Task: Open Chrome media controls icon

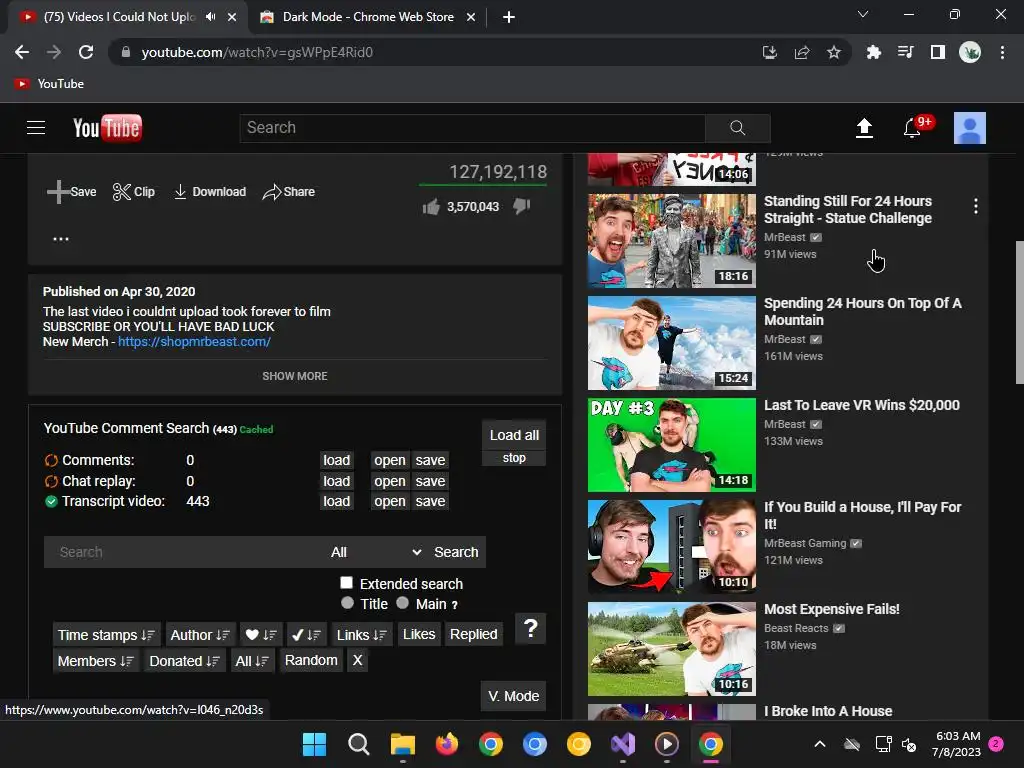Action: (906, 52)
